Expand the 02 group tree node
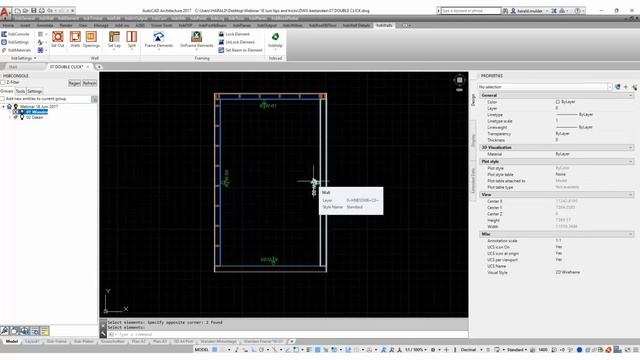The image size is (640, 360). point(10,117)
